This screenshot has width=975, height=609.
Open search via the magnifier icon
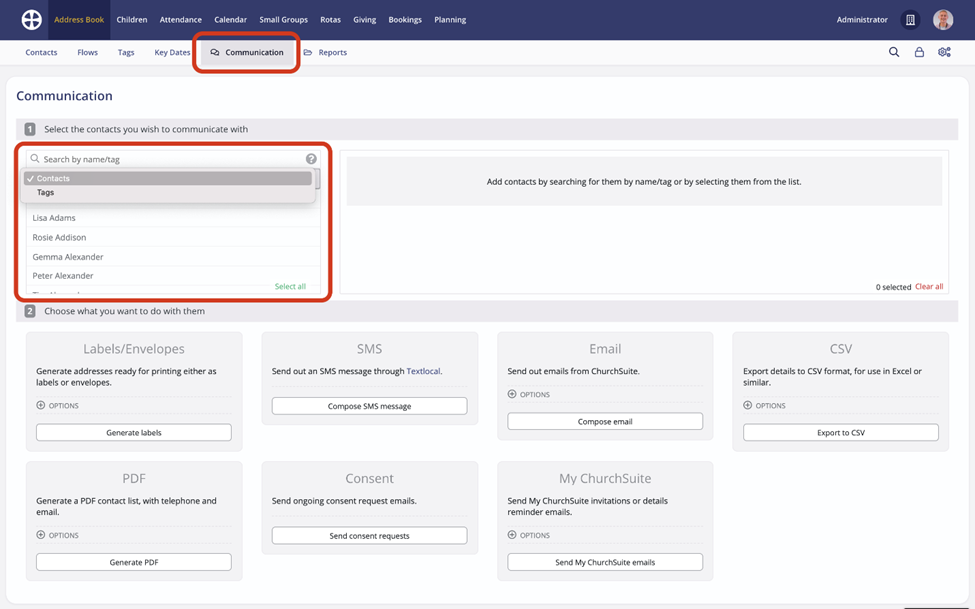pyautogui.click(x=894, y=52)
